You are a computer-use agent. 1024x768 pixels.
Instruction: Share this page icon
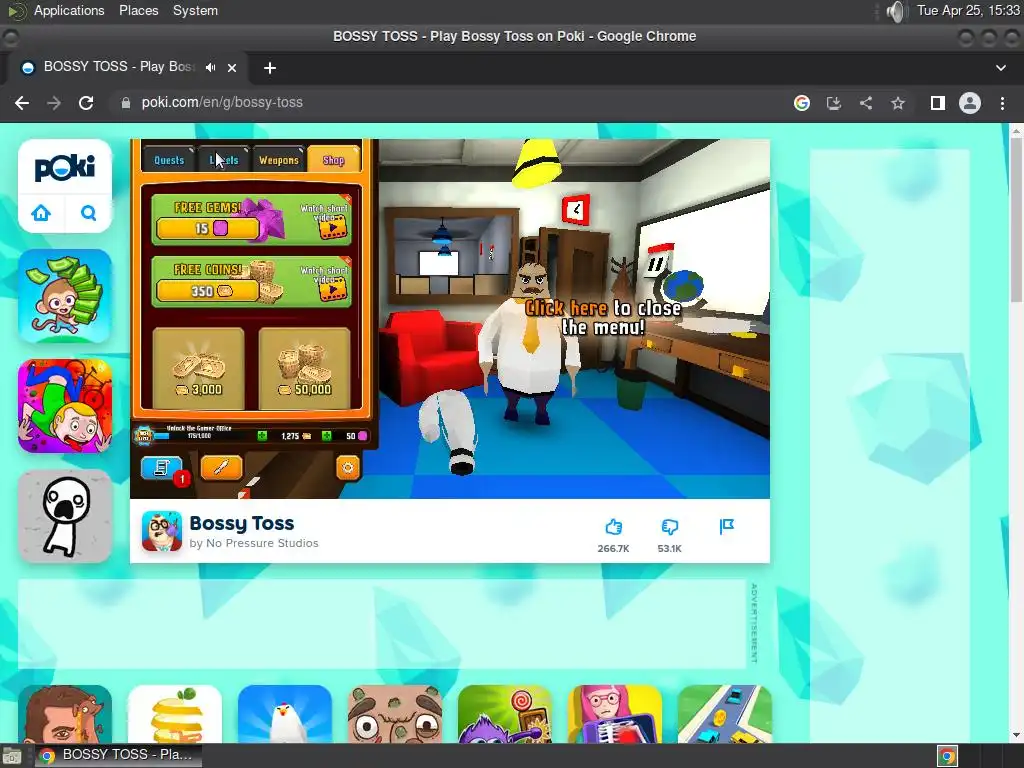coord(866,103)
